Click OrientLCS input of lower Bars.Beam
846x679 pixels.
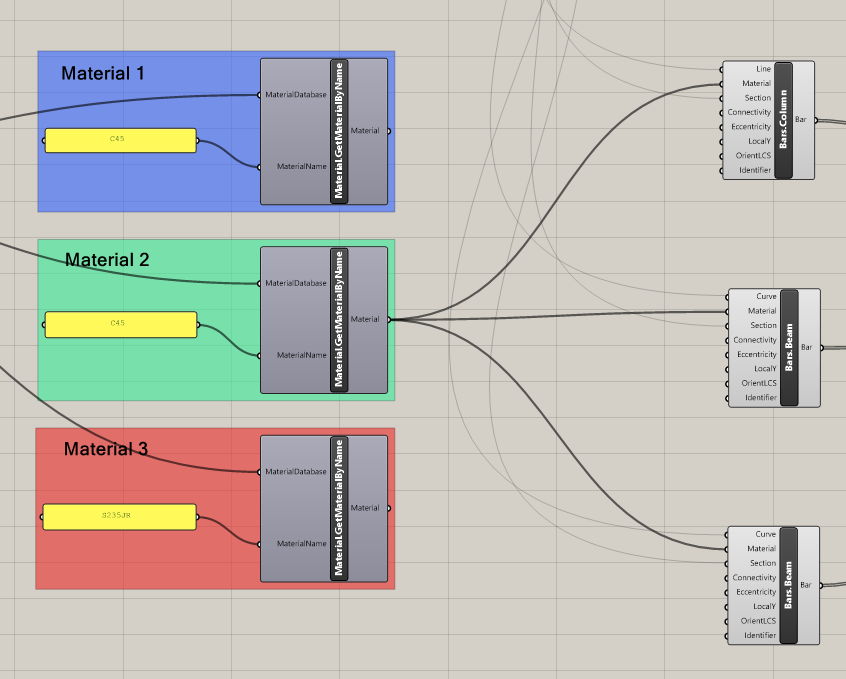click(x=758, y=621)
